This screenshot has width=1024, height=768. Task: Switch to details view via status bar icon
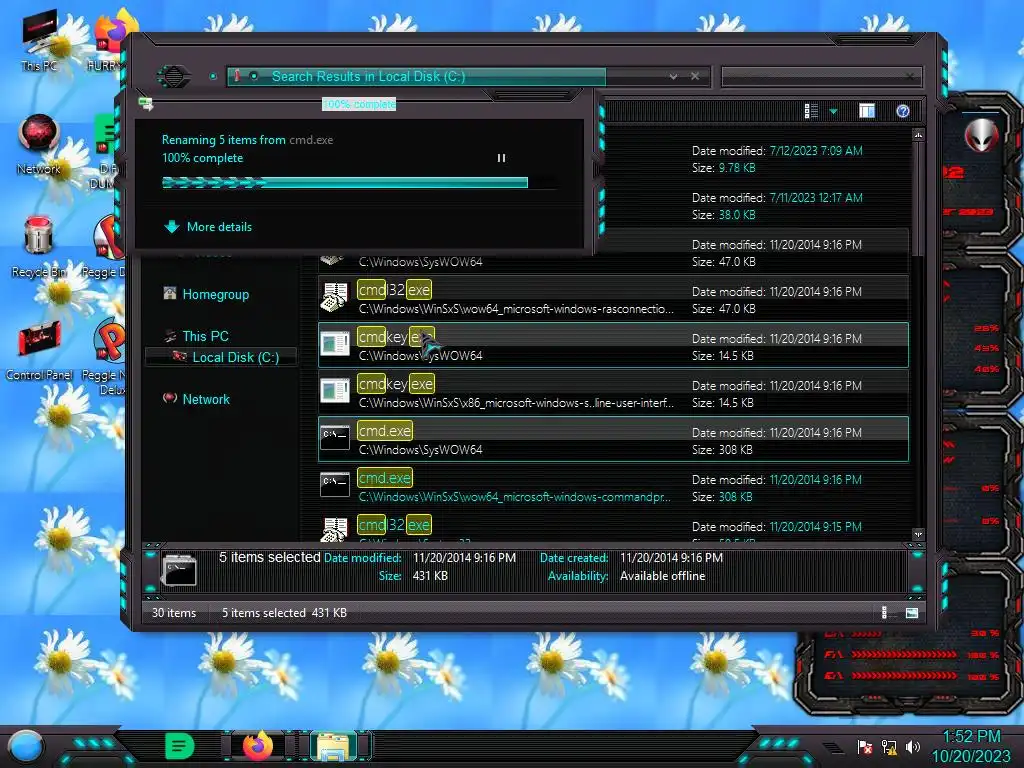(x=887, y=613)
